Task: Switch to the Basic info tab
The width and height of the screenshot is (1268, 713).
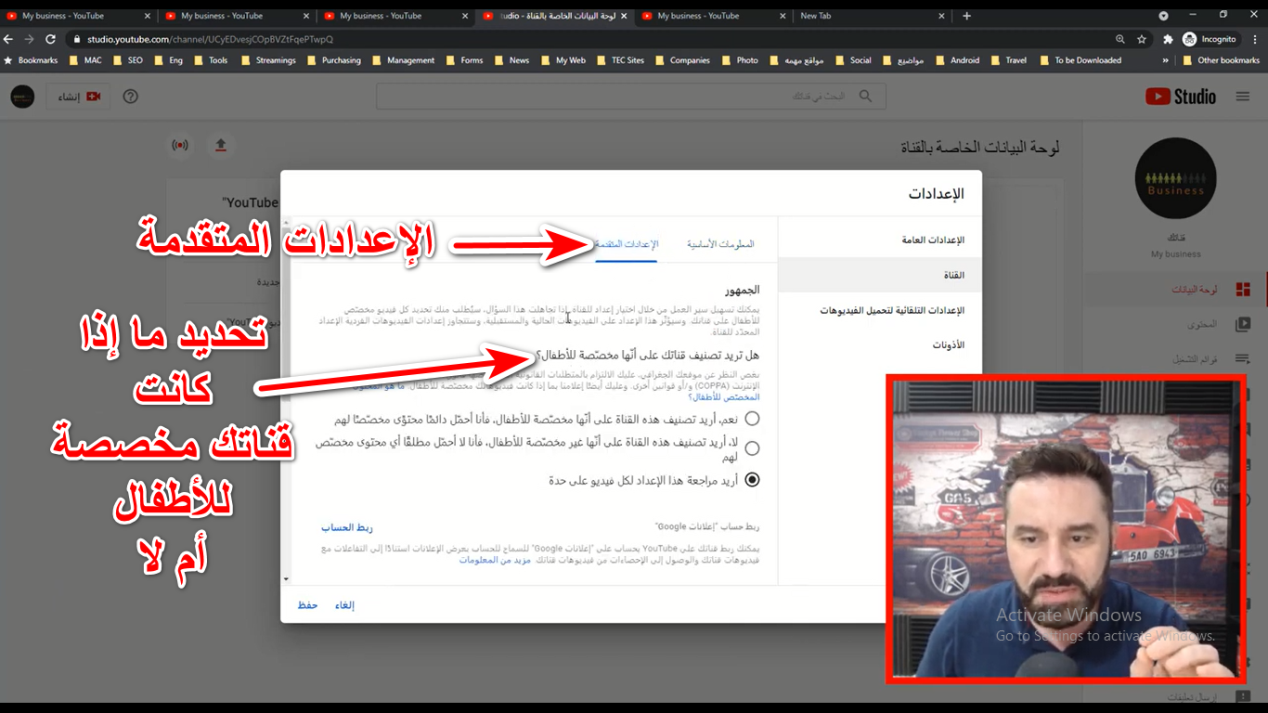Action: tap(720, 244)
